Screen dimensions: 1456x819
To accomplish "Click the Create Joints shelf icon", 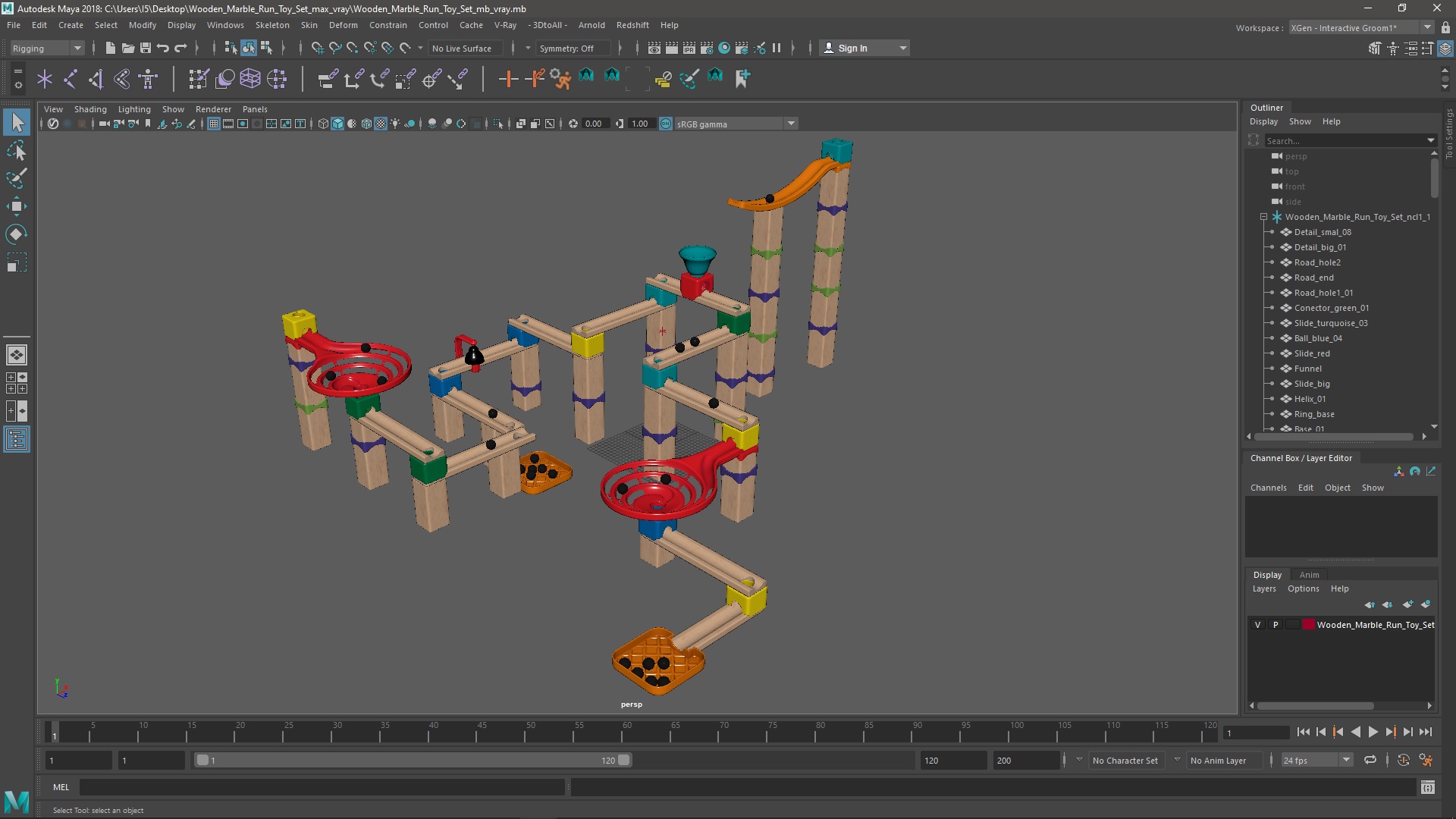I will click(71, 79).
